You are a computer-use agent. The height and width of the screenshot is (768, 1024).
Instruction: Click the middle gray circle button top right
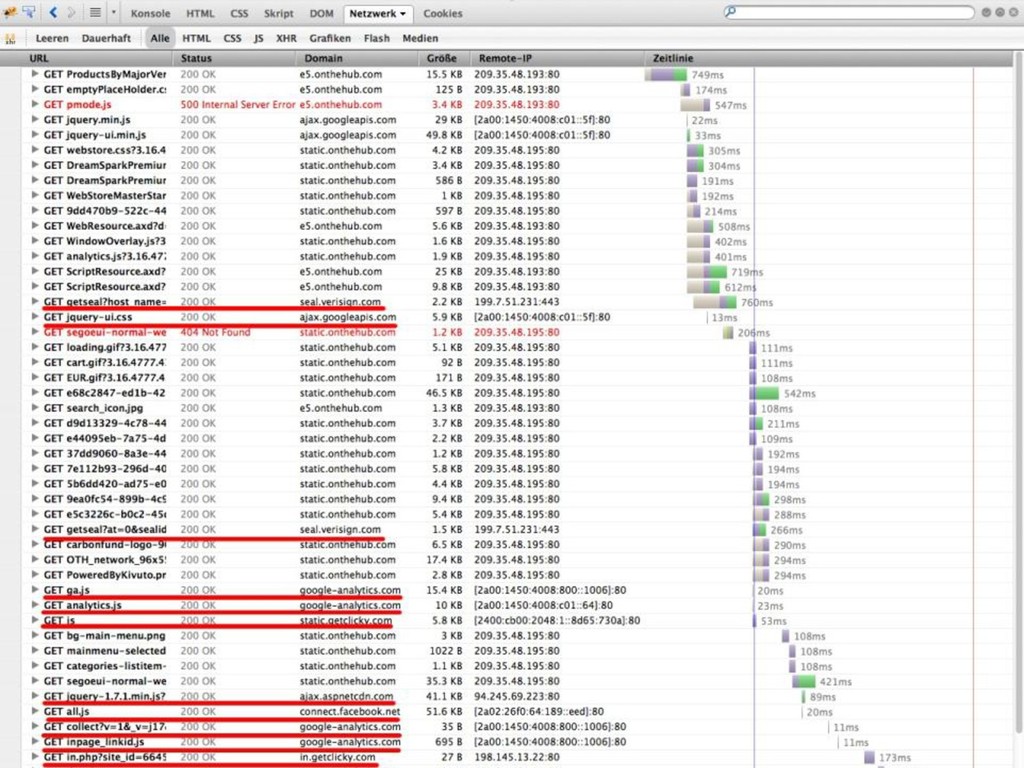(1000, 12)
